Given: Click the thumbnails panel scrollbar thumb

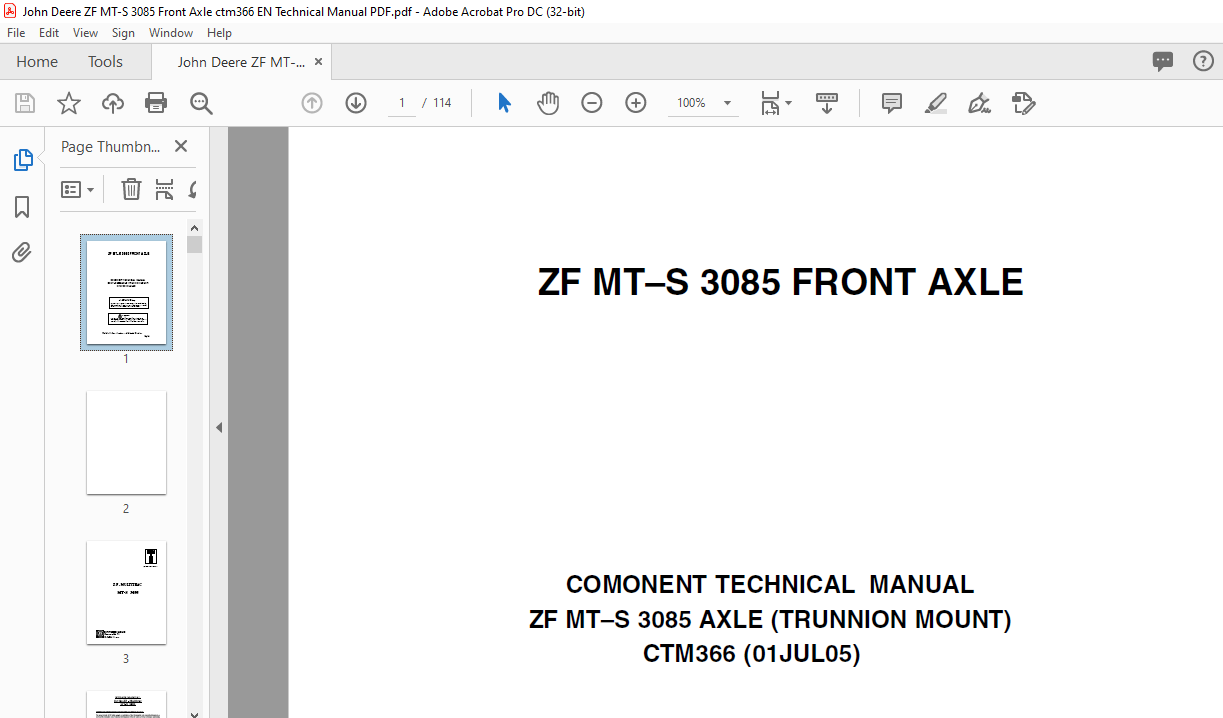Looking at the screenshot, I should tap(194, 245).
